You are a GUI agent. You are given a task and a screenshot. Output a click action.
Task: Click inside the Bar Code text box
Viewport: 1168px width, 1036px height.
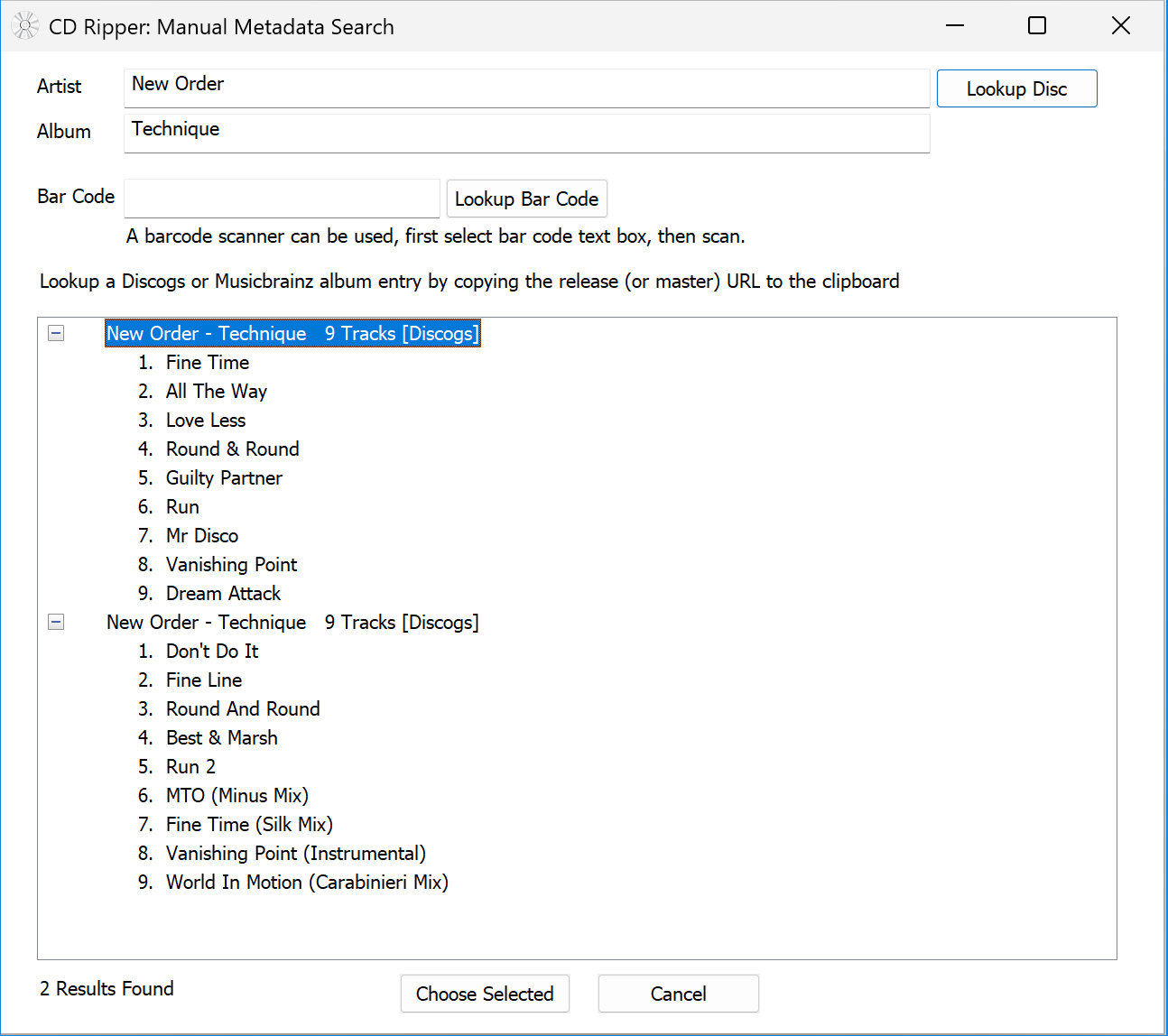[x=281, y=199]
